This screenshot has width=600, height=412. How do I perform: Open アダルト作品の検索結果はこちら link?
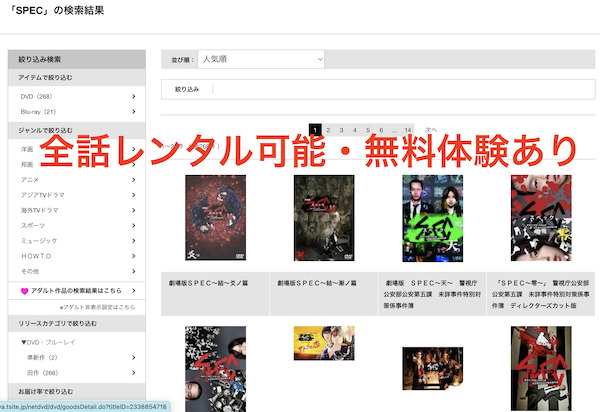[76, 291]
